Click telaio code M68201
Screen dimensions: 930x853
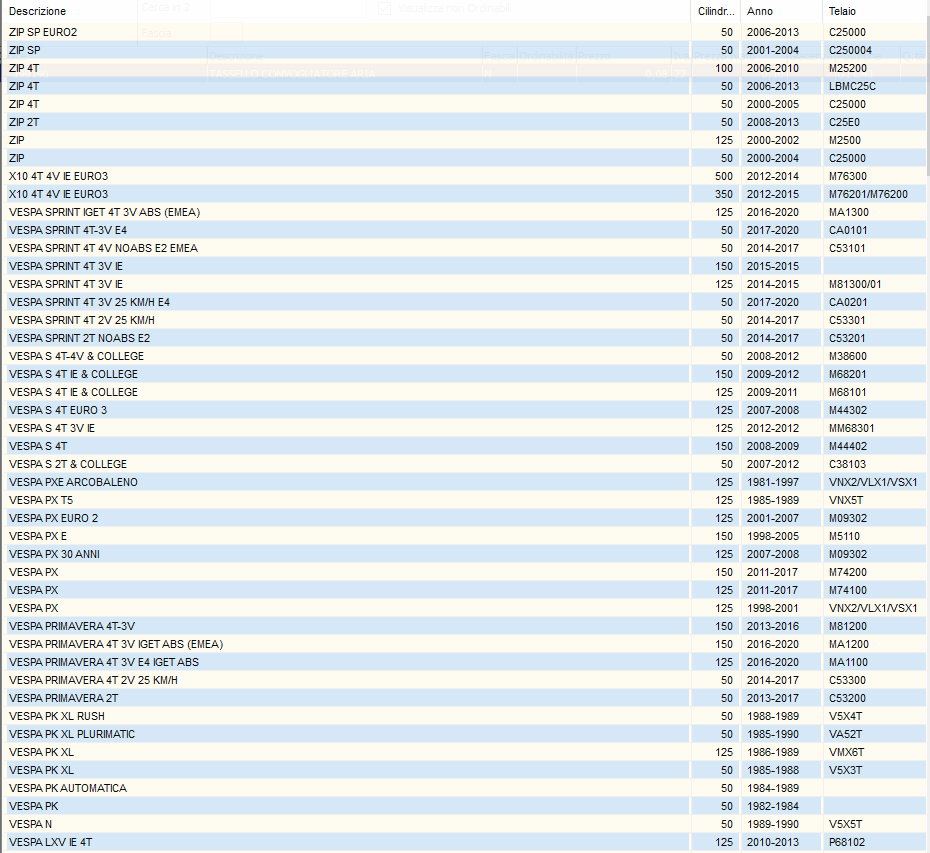click(848, 374)
